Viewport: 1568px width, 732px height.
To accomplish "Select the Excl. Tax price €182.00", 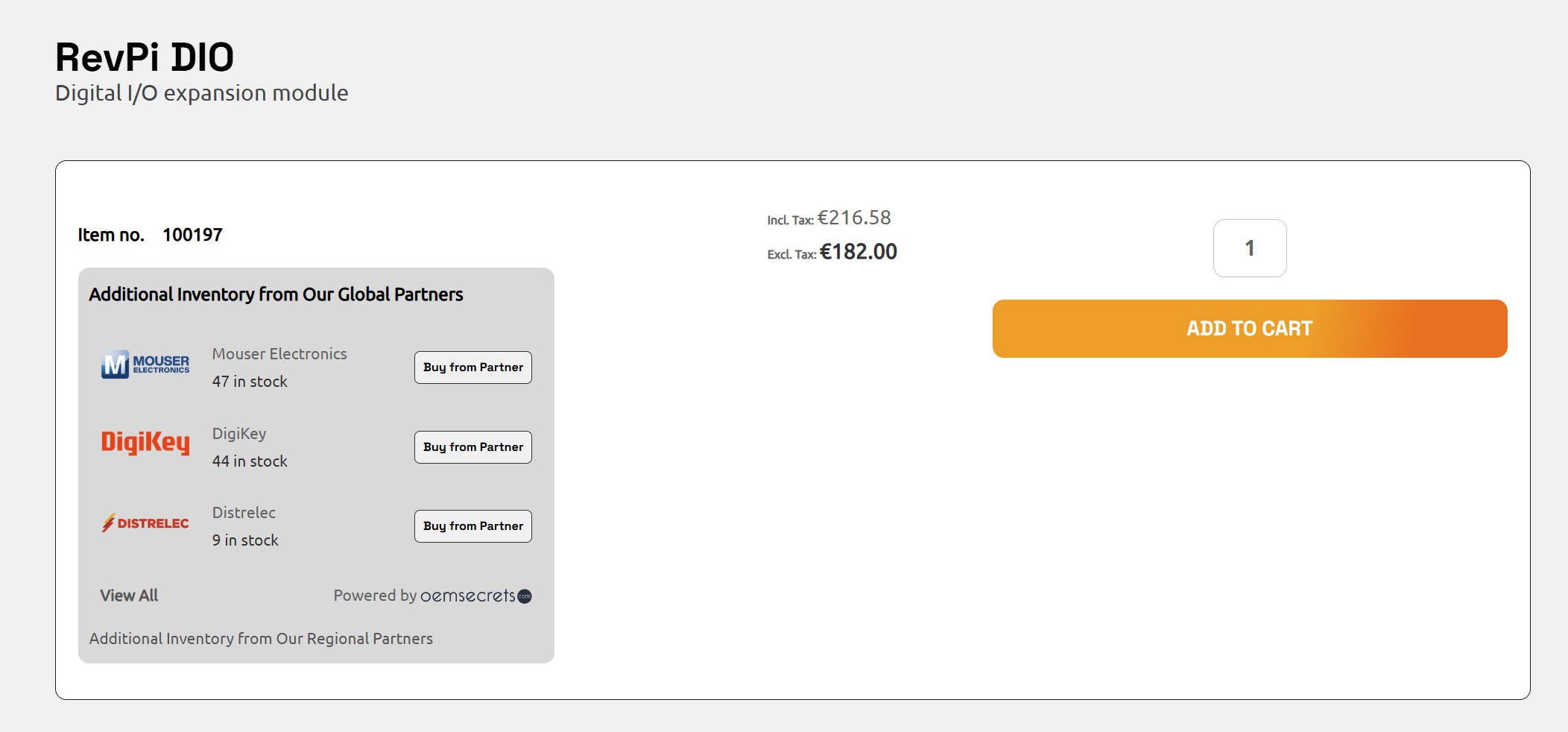I will 859,251.
